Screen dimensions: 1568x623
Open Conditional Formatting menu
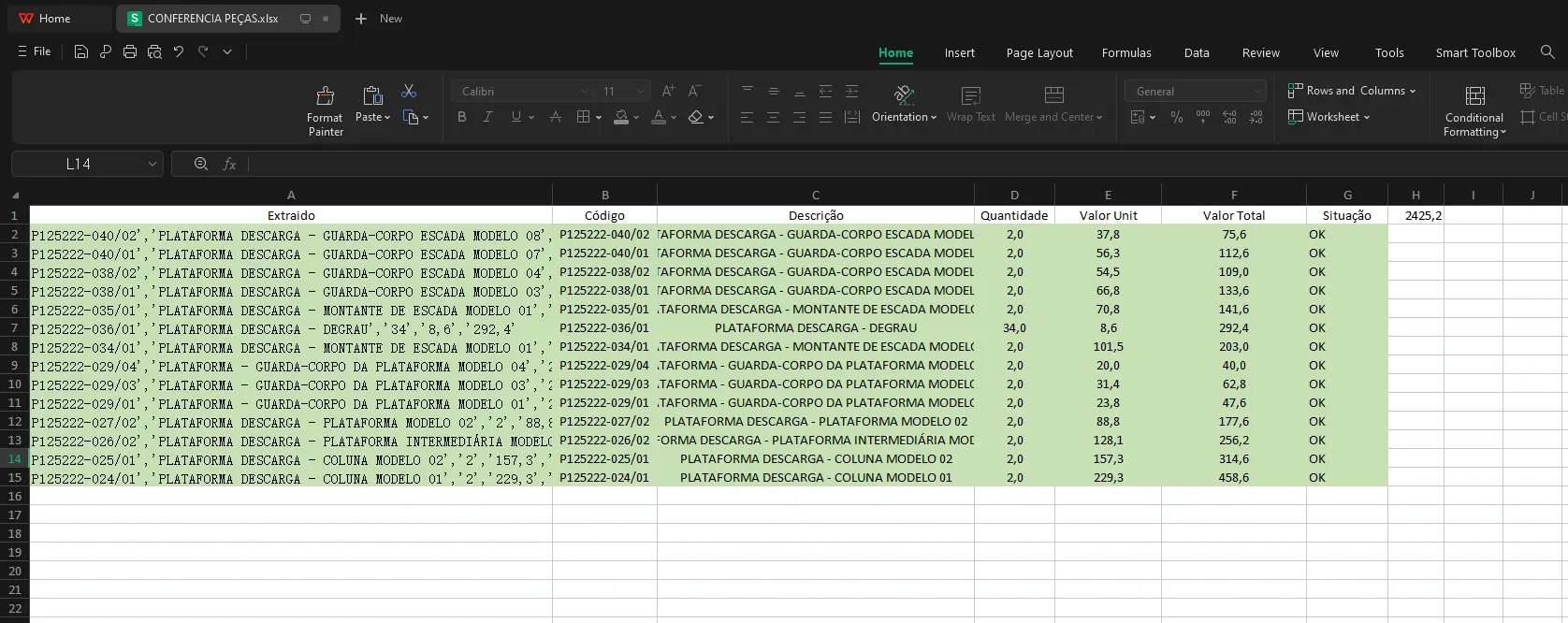[1474, 110]
